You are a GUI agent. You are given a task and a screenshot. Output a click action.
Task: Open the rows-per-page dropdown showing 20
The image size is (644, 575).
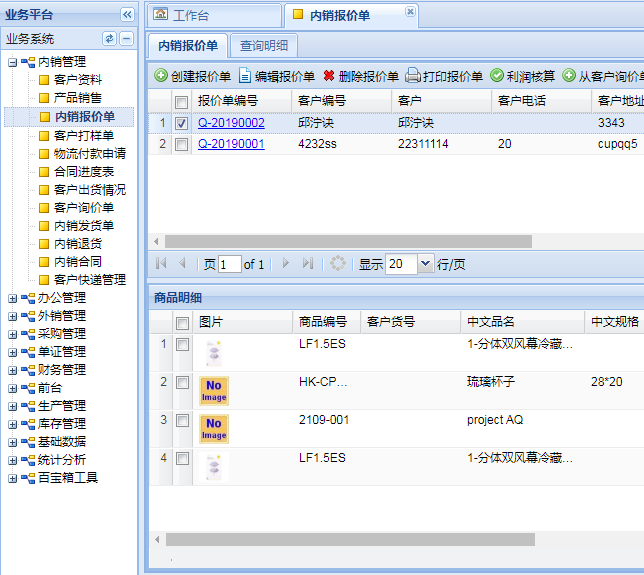425,264
